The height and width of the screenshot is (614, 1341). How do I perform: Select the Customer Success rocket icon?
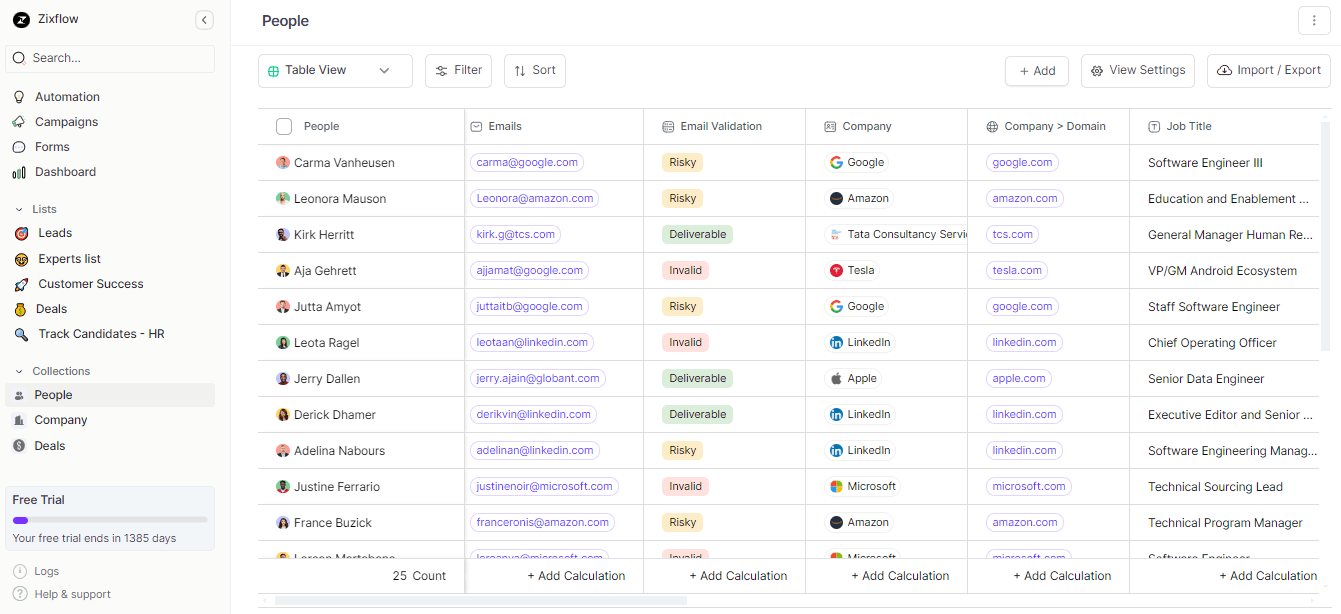point(22,283)
